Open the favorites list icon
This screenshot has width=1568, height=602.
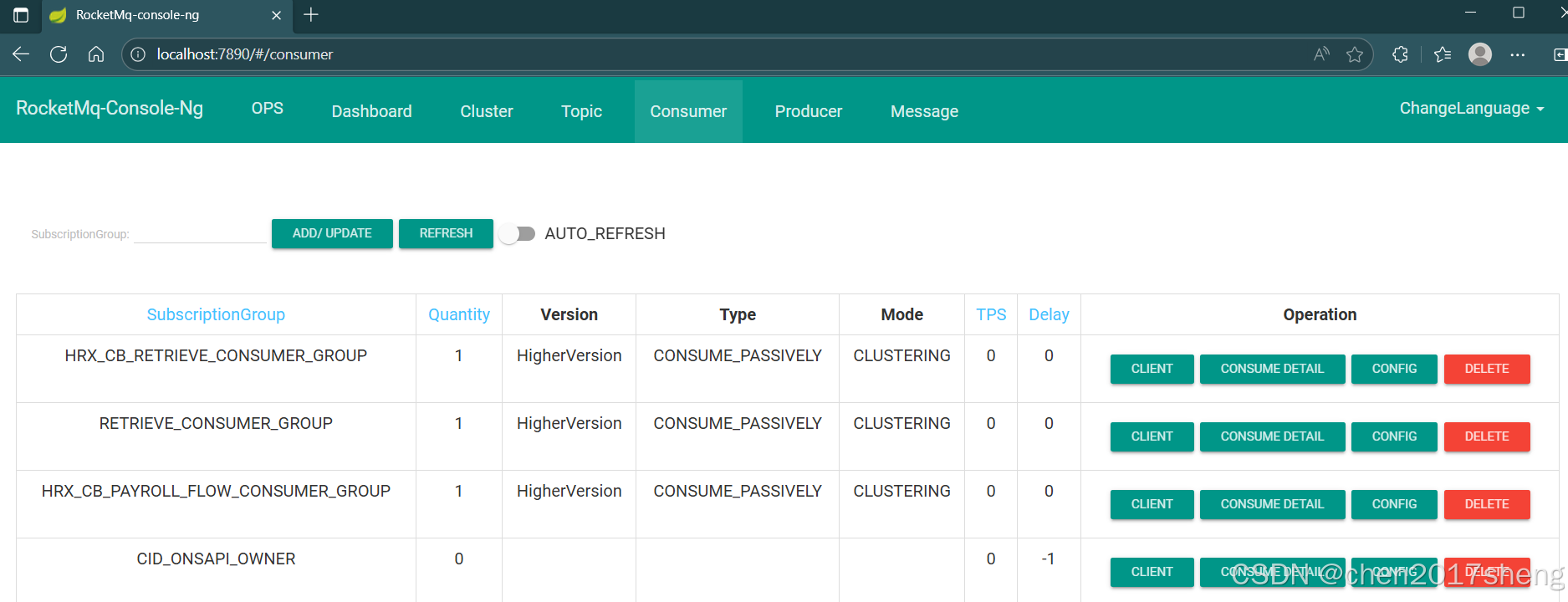pyautogui.click(x=1442, y=54)
